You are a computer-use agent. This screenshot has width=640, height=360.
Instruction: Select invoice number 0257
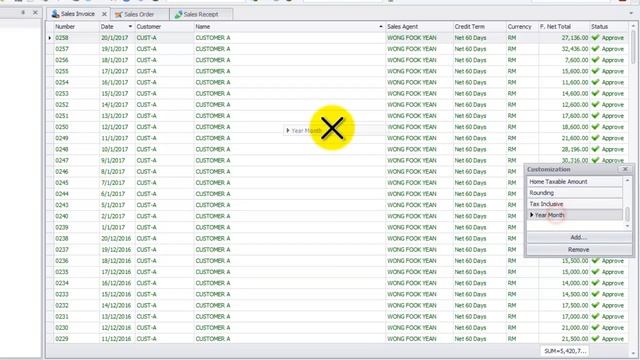pos(62,49)
